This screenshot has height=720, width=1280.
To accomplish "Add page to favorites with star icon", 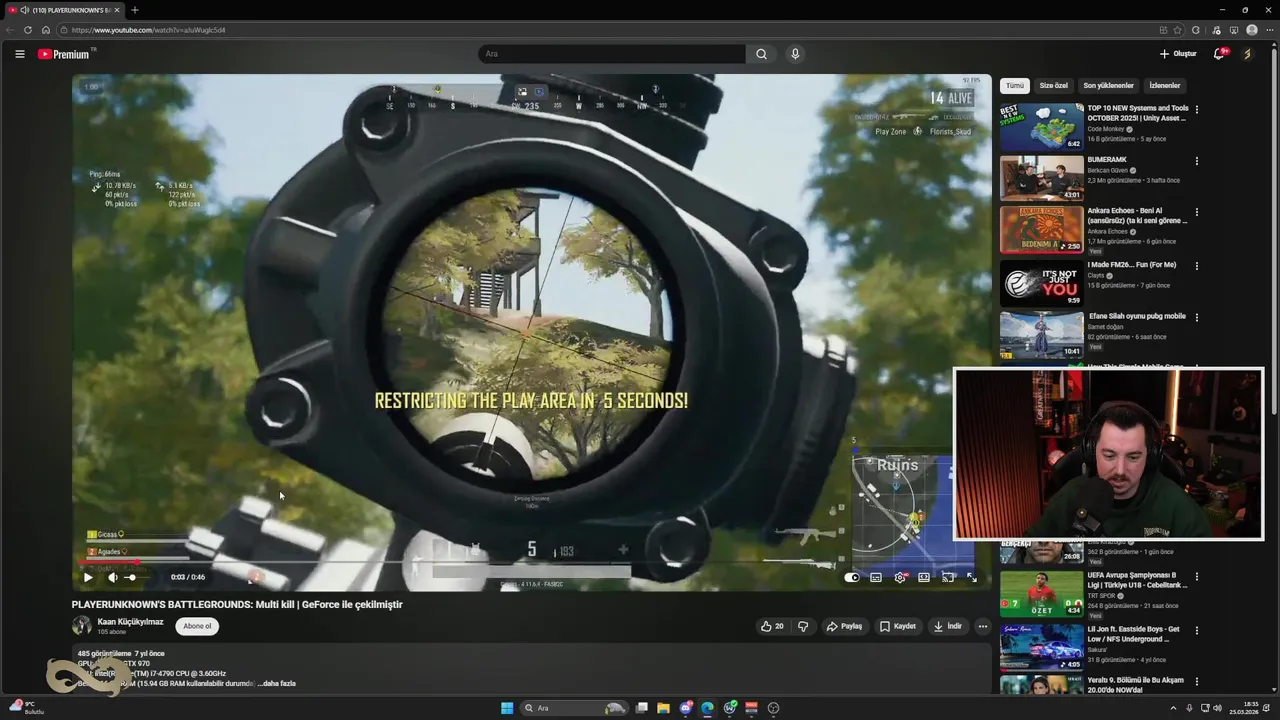I will [x=1177, y=30].
